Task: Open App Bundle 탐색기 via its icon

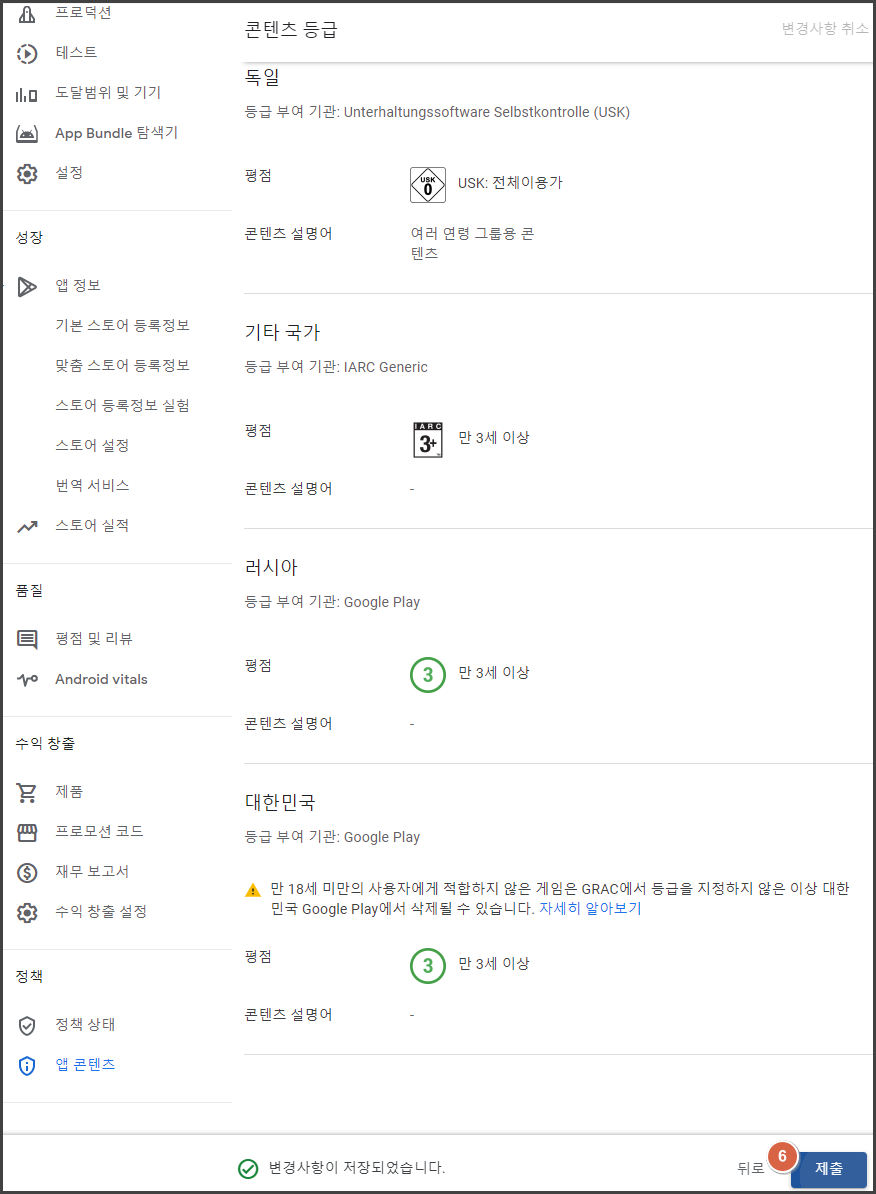Action: [x=27, y=134]
